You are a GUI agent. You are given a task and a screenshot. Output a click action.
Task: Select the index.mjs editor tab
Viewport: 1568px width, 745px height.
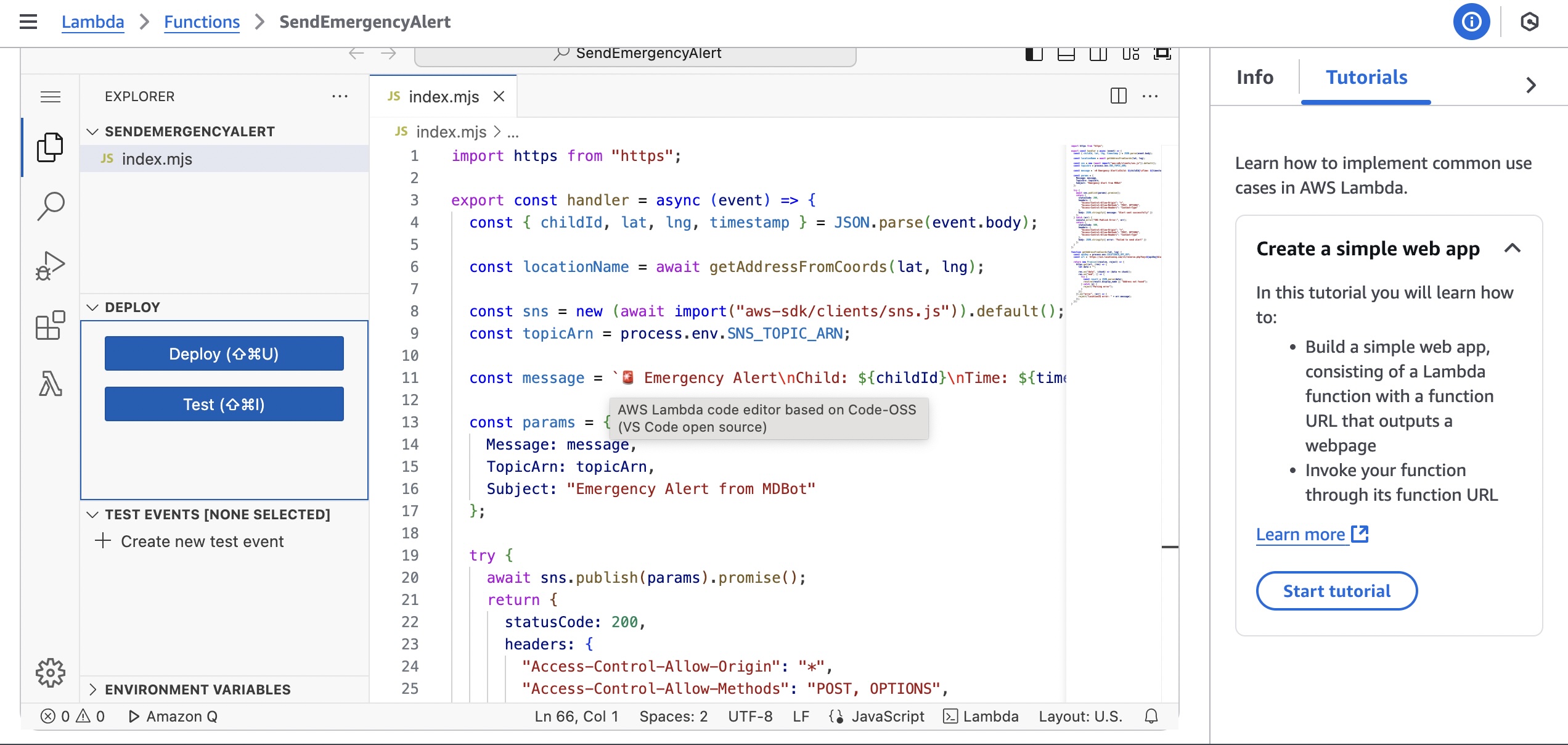point(443,97)
